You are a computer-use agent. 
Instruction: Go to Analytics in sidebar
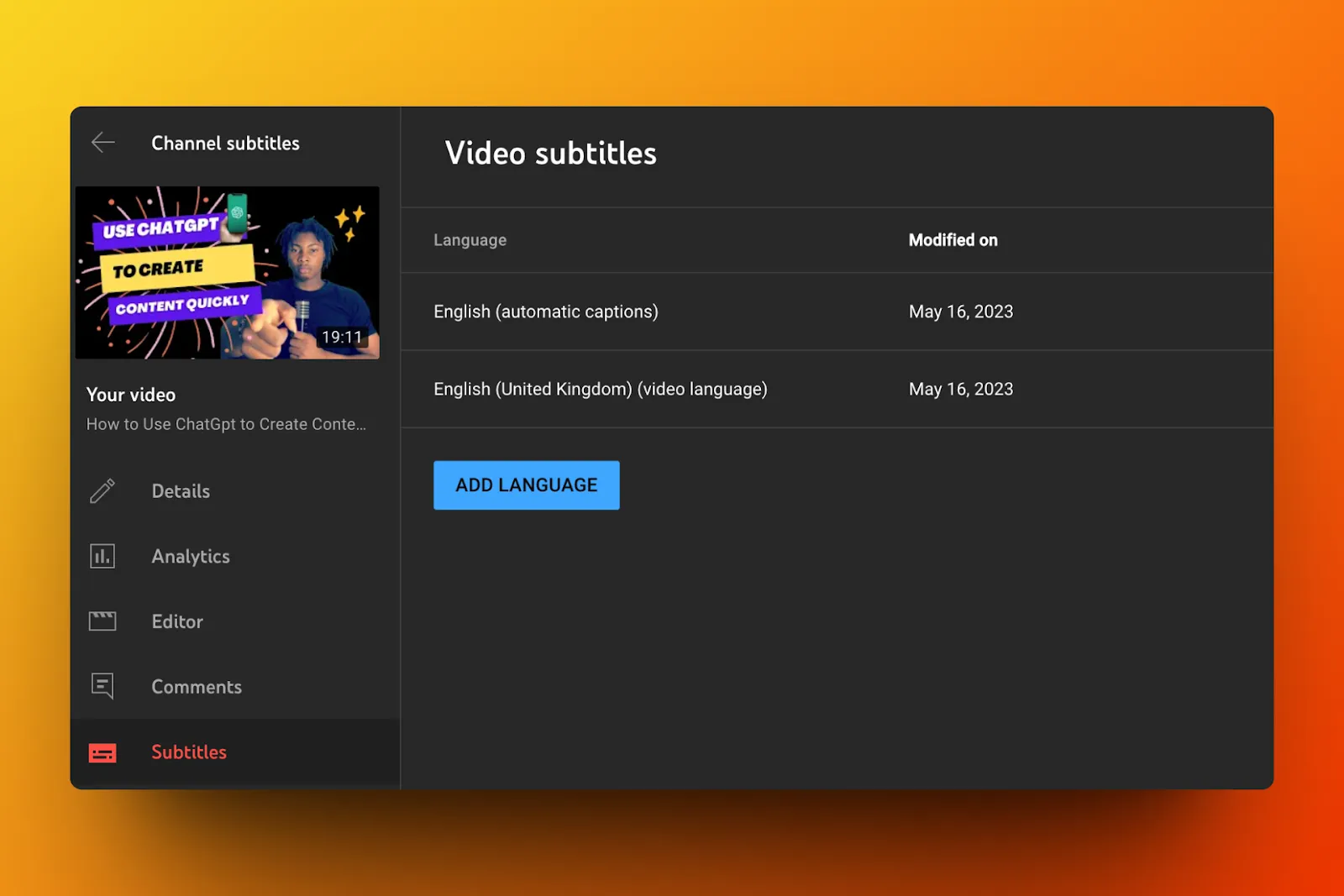[191, 557]
